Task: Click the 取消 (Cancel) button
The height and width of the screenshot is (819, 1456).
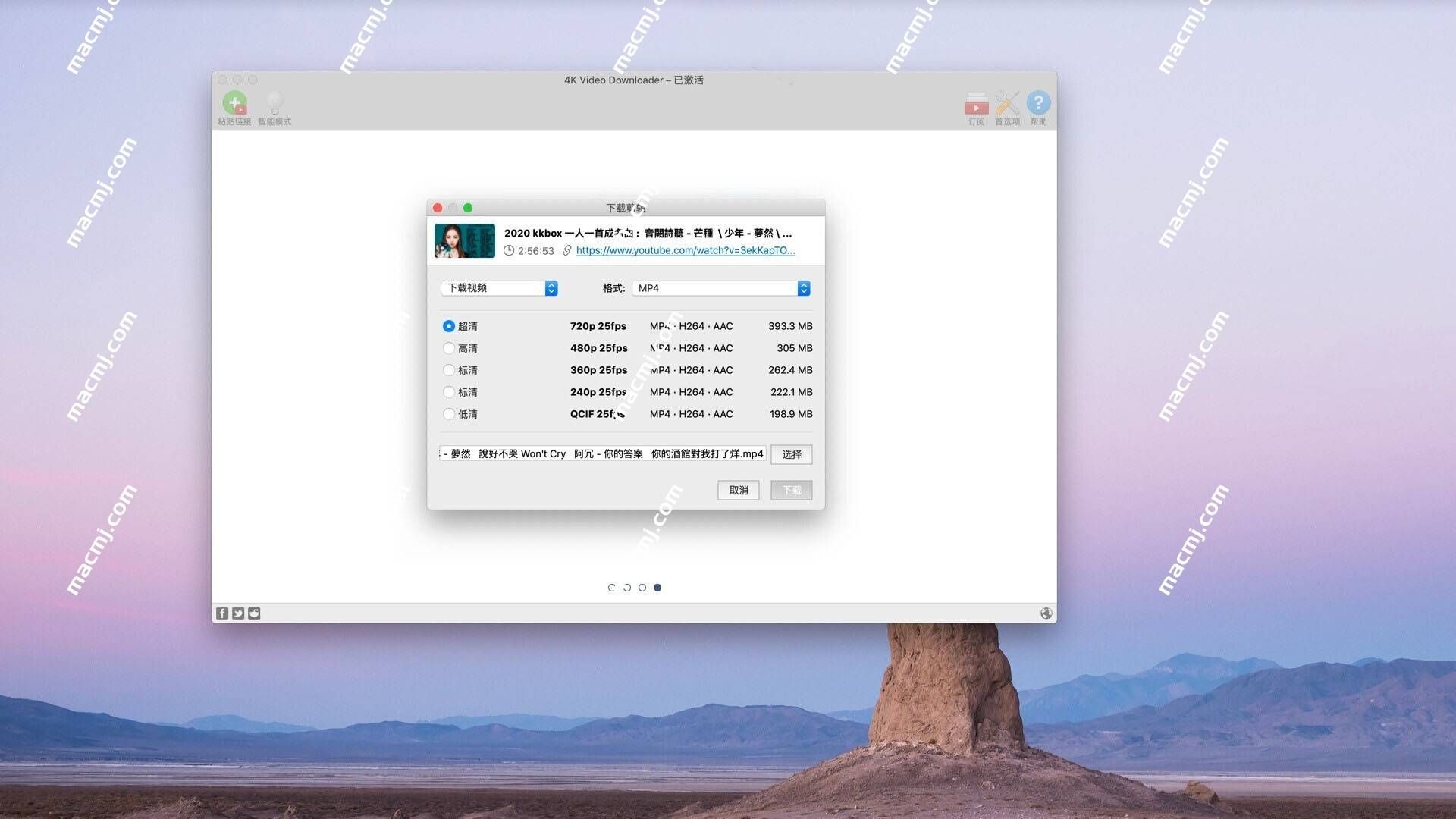Action: coord(739,490)
